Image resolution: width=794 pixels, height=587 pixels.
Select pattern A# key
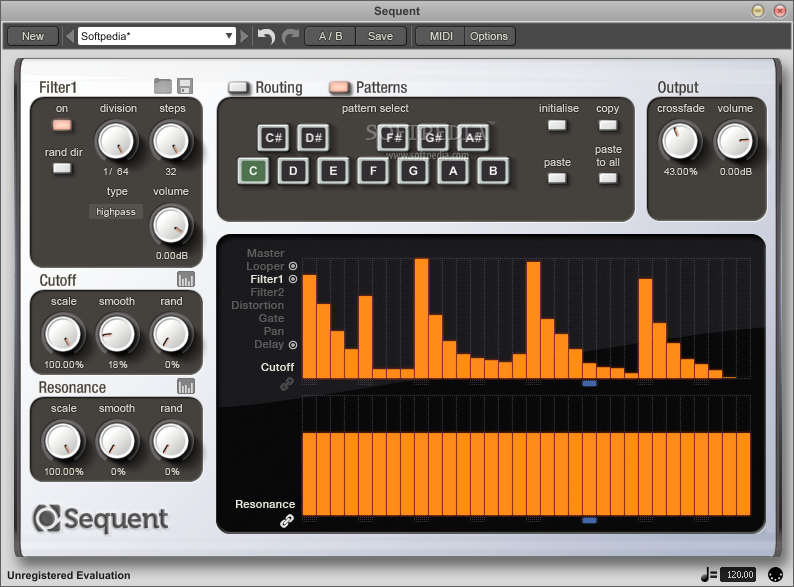pyautogui.click(x=473, y=138)
